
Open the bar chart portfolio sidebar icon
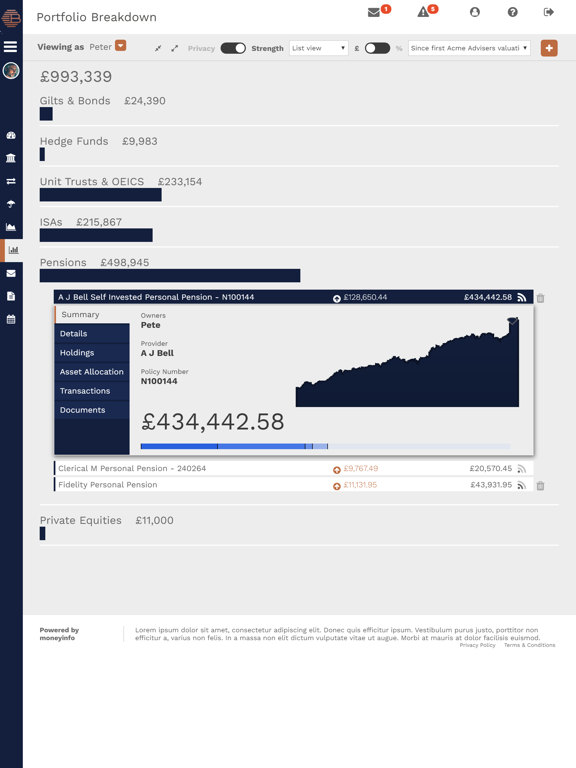click(x=13, y=250)
